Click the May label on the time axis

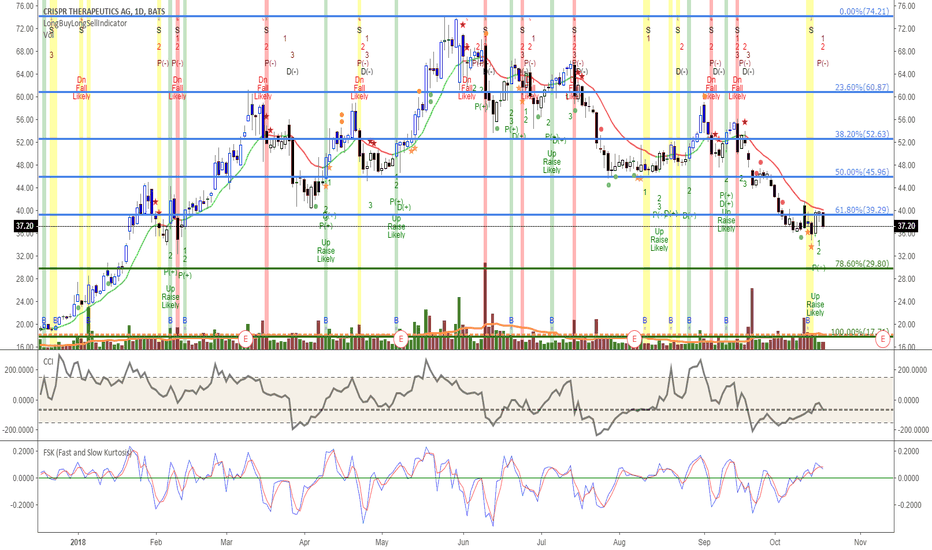point(382,542)
